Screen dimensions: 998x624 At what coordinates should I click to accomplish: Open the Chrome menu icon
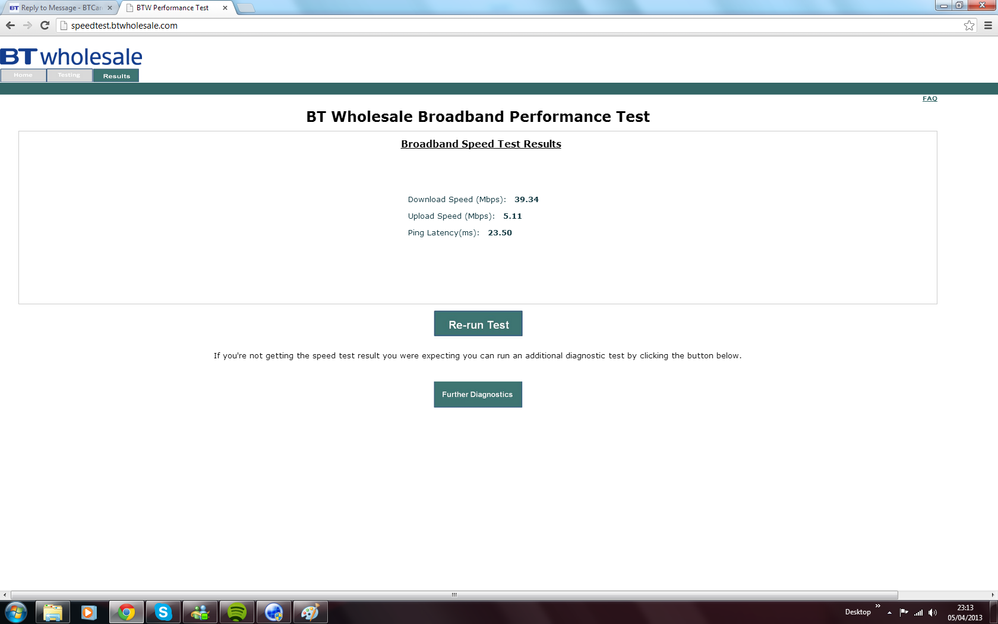coord(988,25)
